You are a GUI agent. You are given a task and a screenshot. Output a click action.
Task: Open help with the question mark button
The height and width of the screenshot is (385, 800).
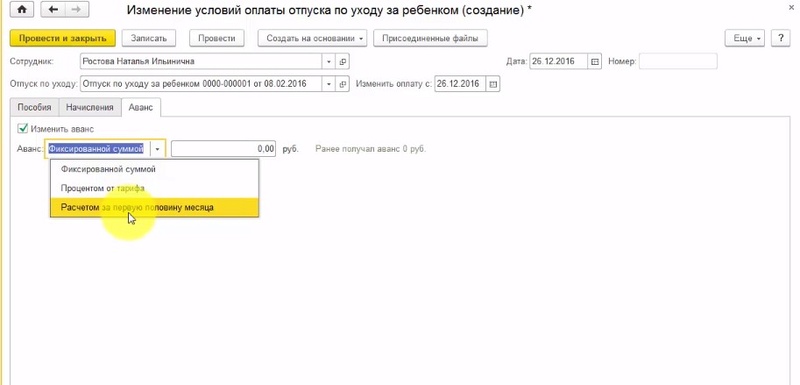pyautogui.click(x=781, y=38)
